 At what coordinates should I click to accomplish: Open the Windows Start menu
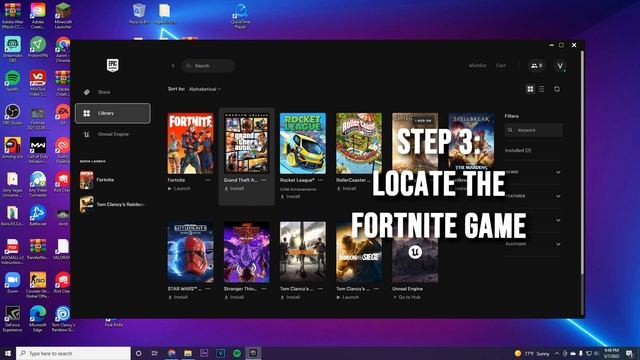(7, 353)
